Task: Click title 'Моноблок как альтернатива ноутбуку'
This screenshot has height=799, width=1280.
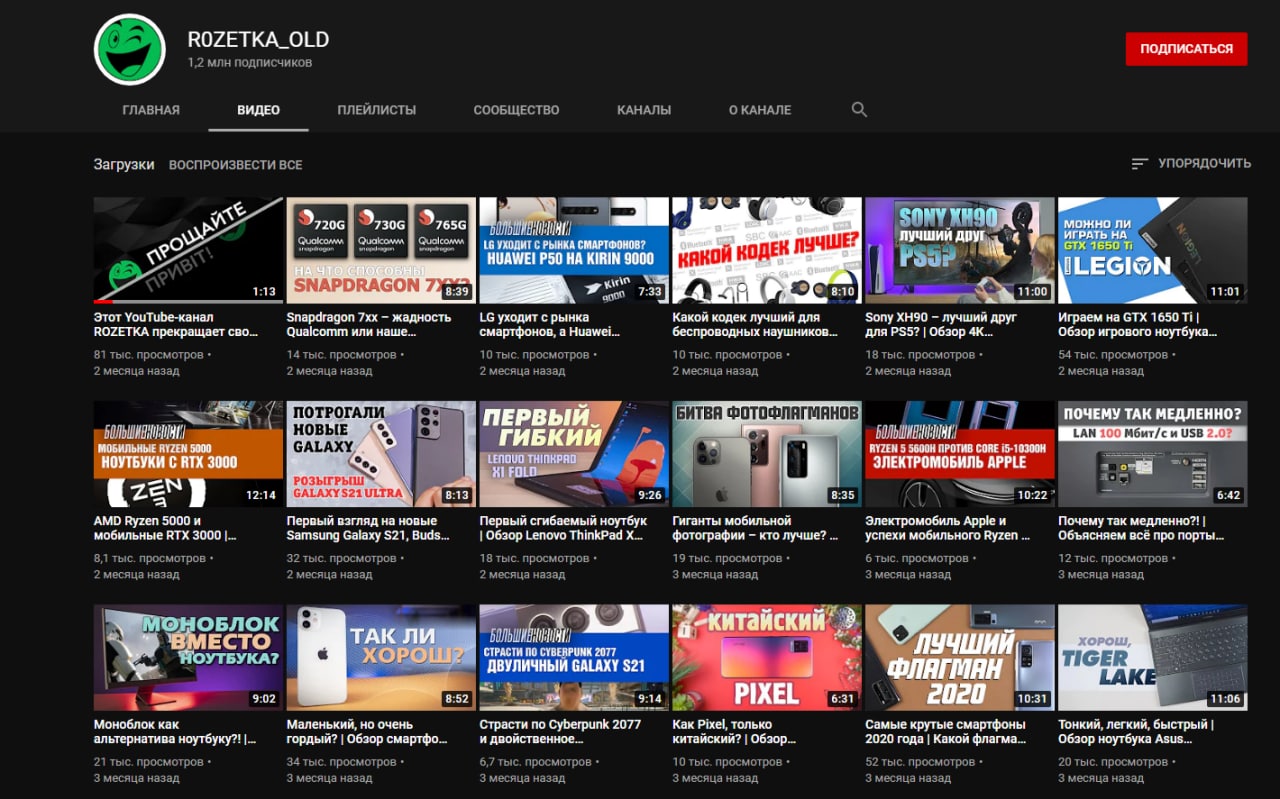Action: point(175,731)
